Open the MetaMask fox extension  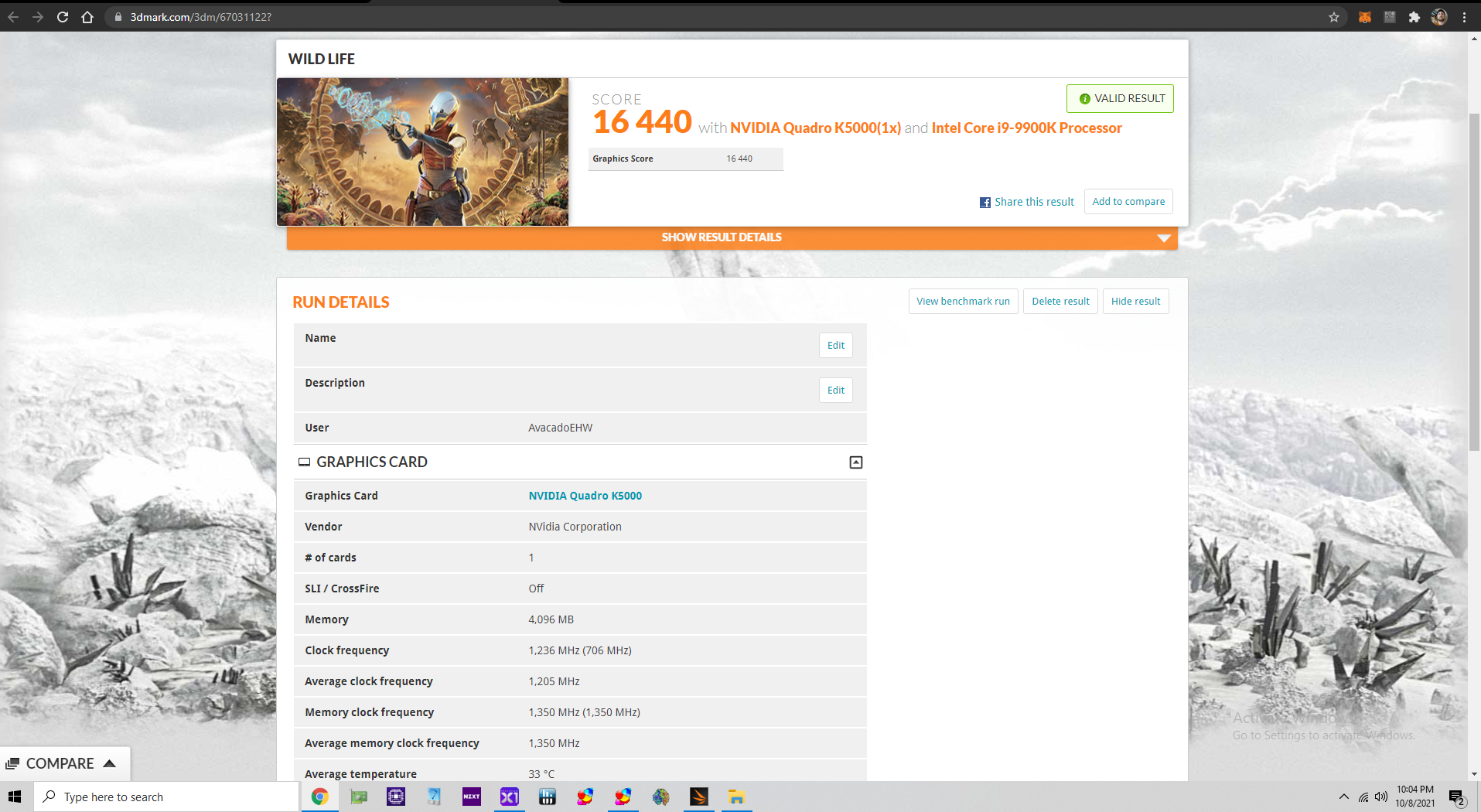[1365, 17]
